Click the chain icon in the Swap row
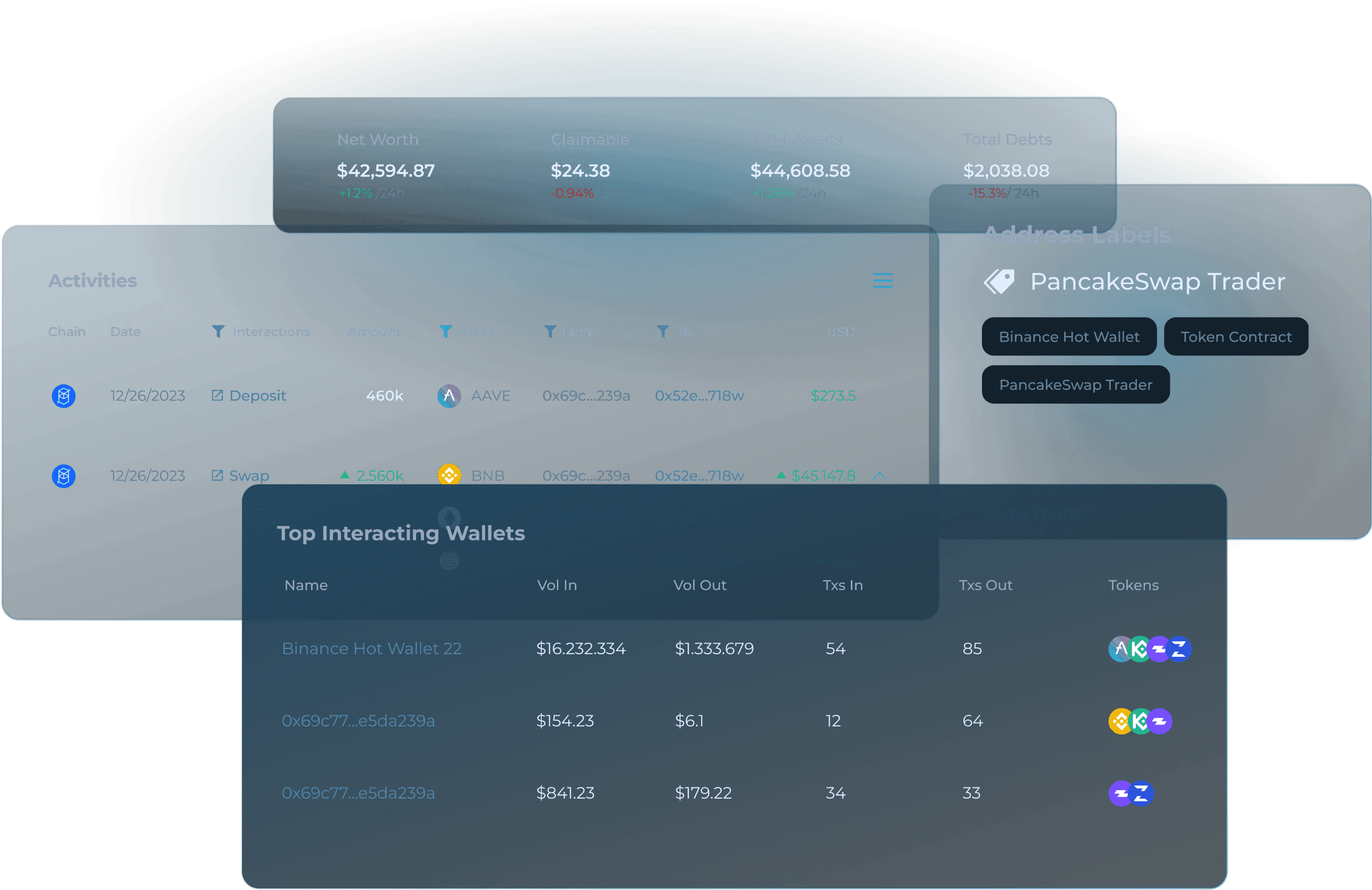The width and height of the screenshot is (1372, 890). pos(63,476)
